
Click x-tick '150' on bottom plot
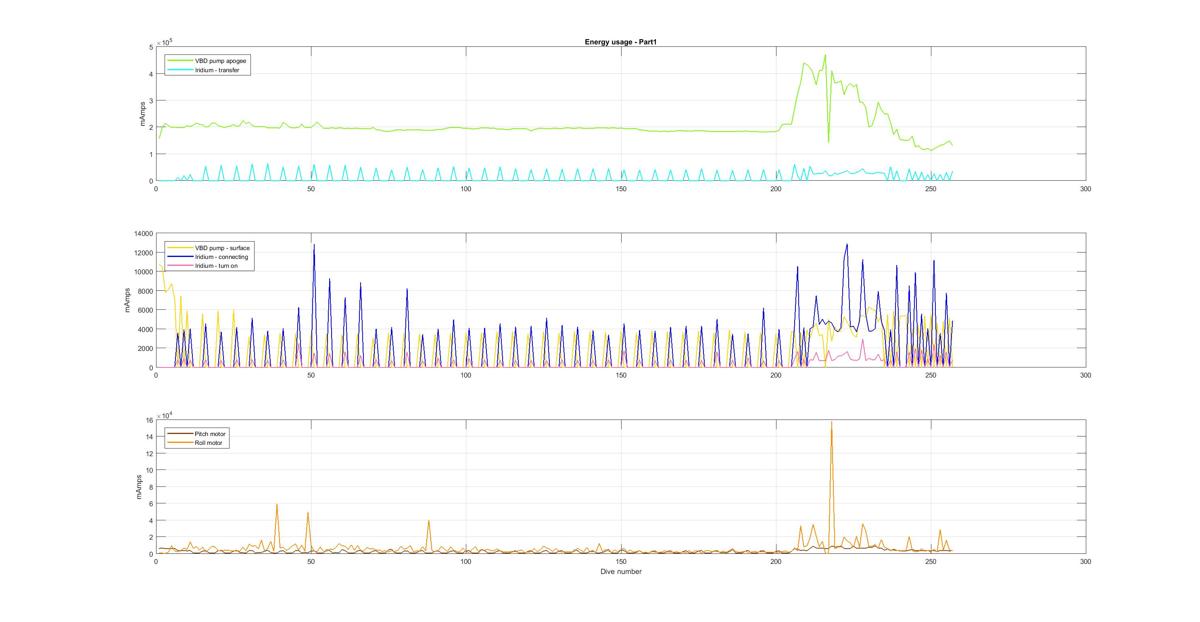(x=621, y=562)
